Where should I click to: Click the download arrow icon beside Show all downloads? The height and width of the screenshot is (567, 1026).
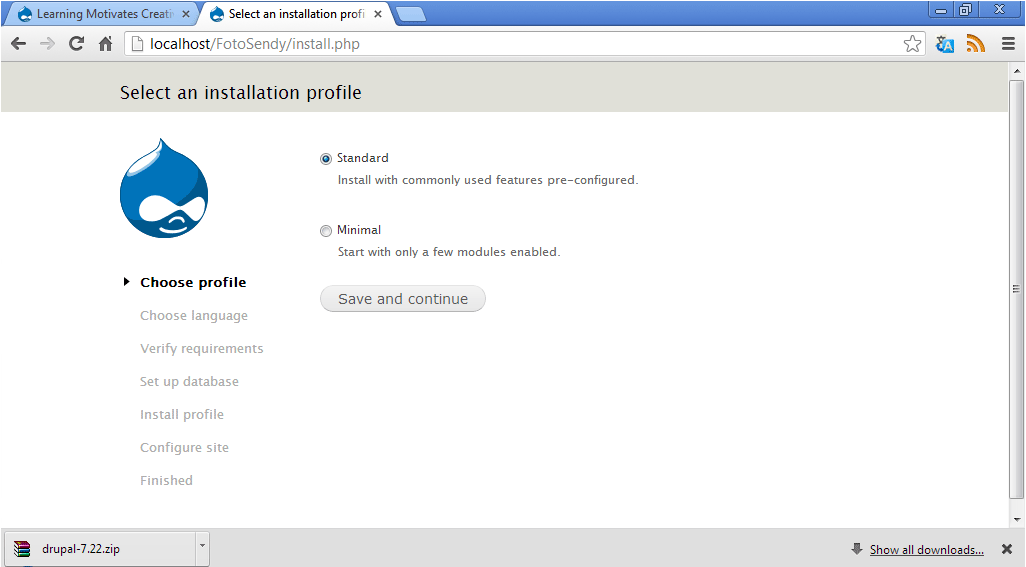[857, 549]
